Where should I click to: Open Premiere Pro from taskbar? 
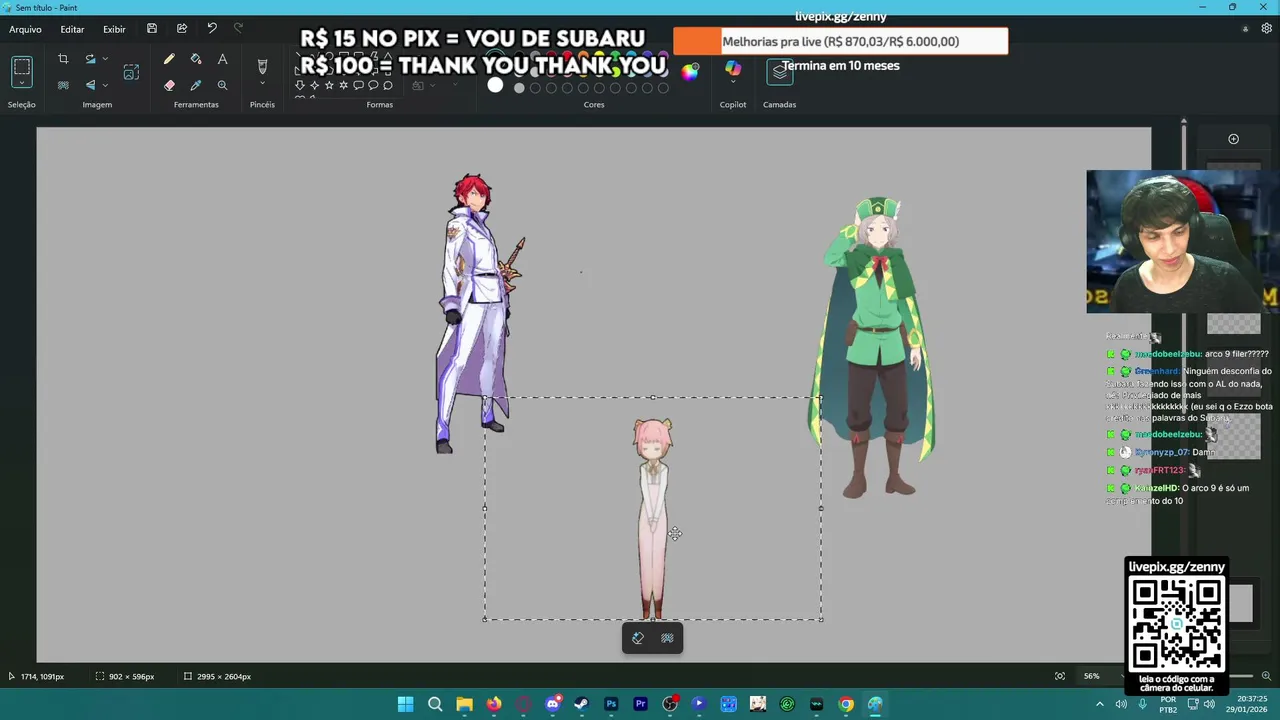pyautogui.click(x=640, y=704)
